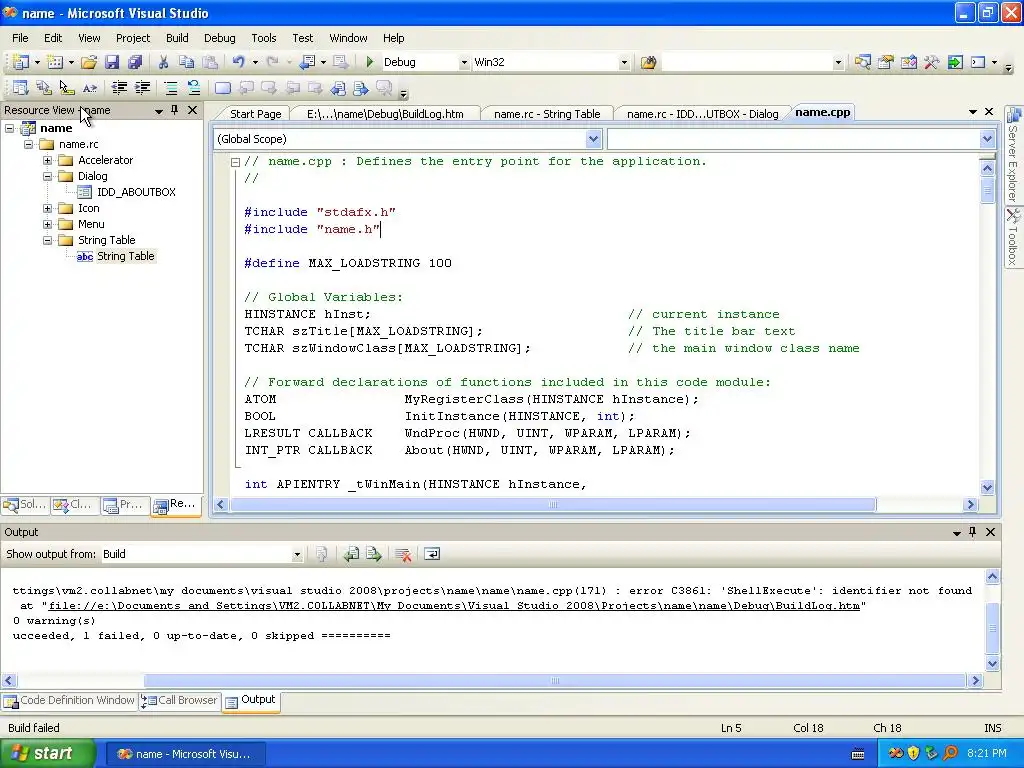This screenshot has width=1024, height=768.
Task: Switch to the Code Definition Window tab
Action: tap(70, 700)
